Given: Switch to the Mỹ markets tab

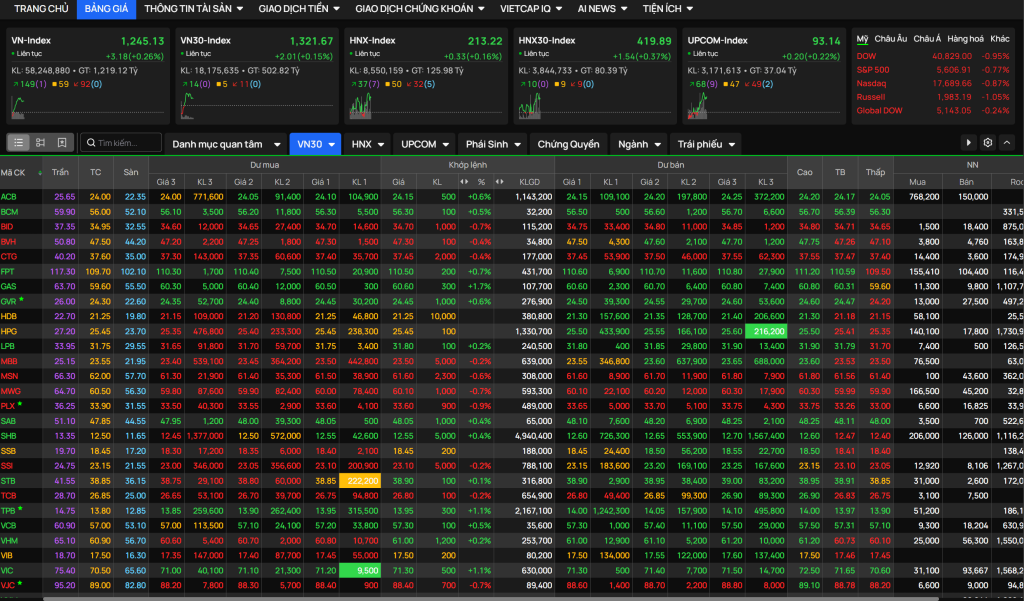Looking at the screenshot, I should click(x=863, y=39).
